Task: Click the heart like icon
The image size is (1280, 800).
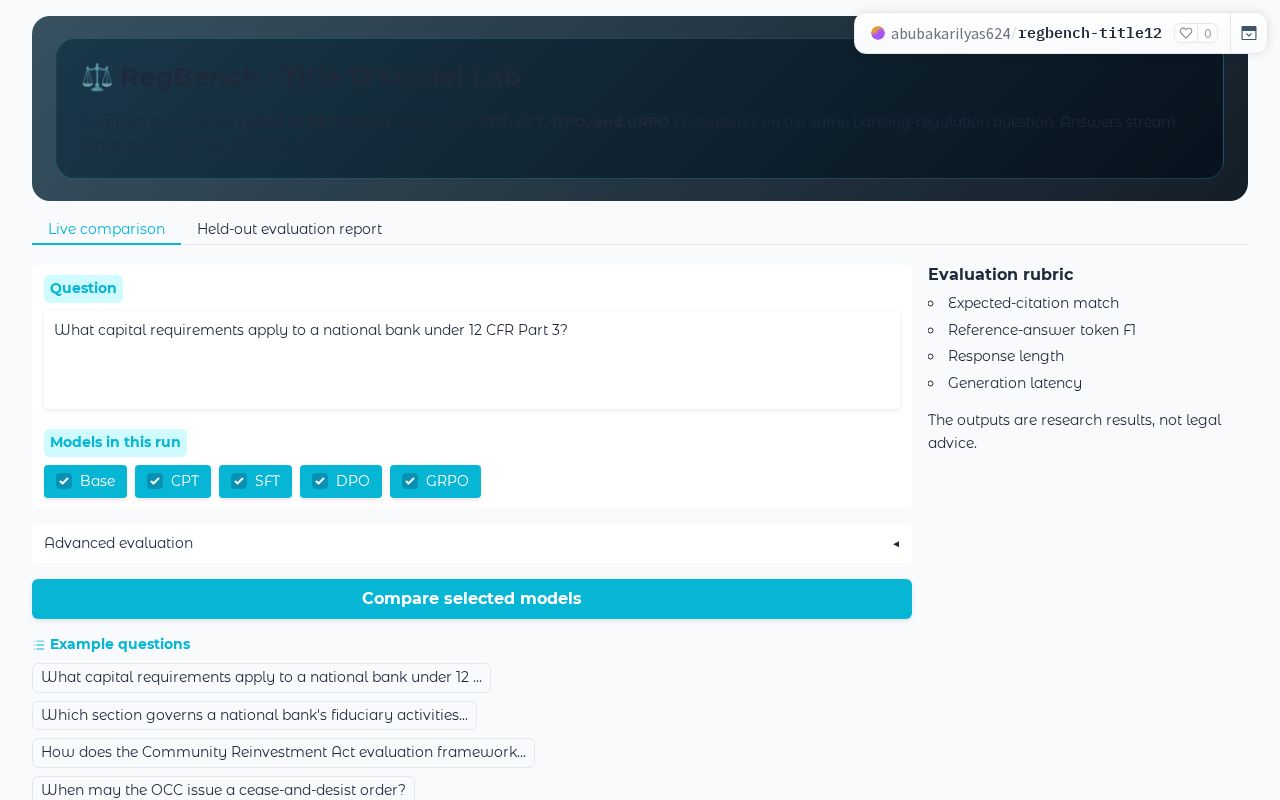Action: click(x=1186, y=33)
